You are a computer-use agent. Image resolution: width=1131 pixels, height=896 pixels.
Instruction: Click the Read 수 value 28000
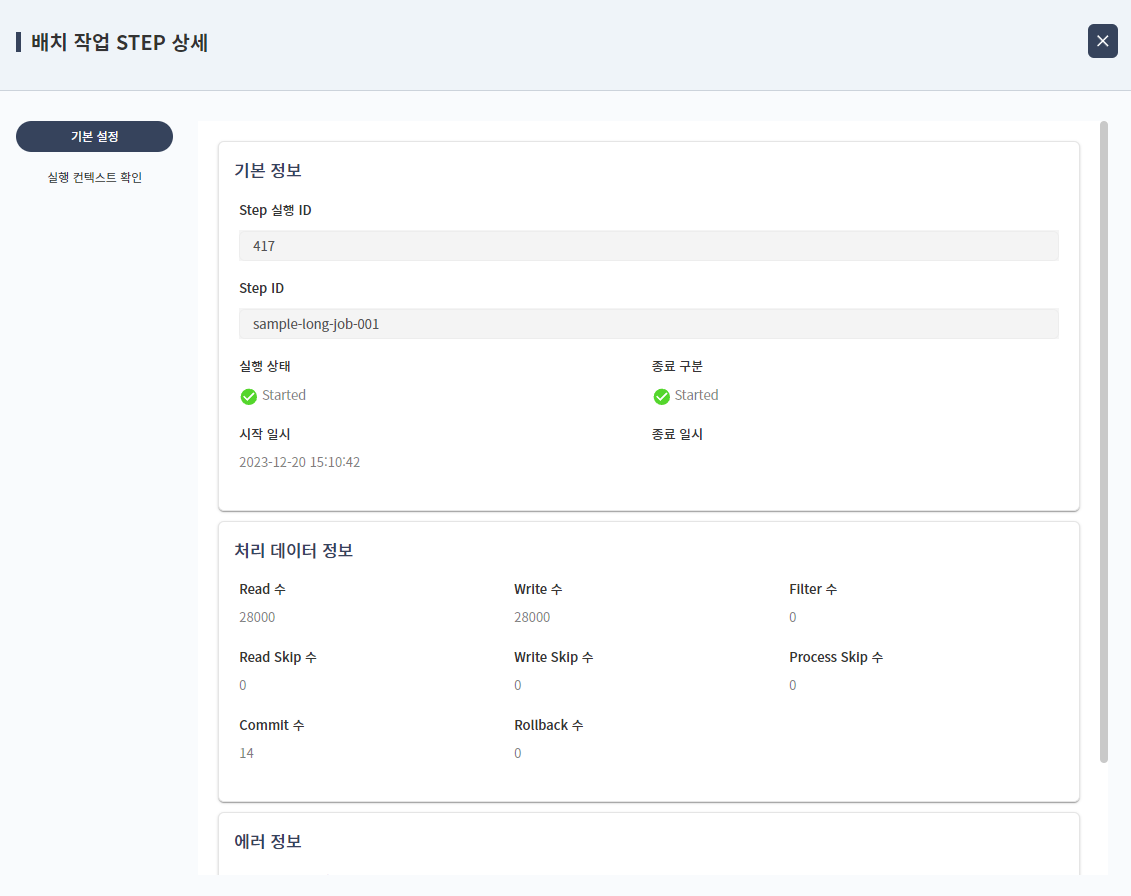tap(257, 617)
